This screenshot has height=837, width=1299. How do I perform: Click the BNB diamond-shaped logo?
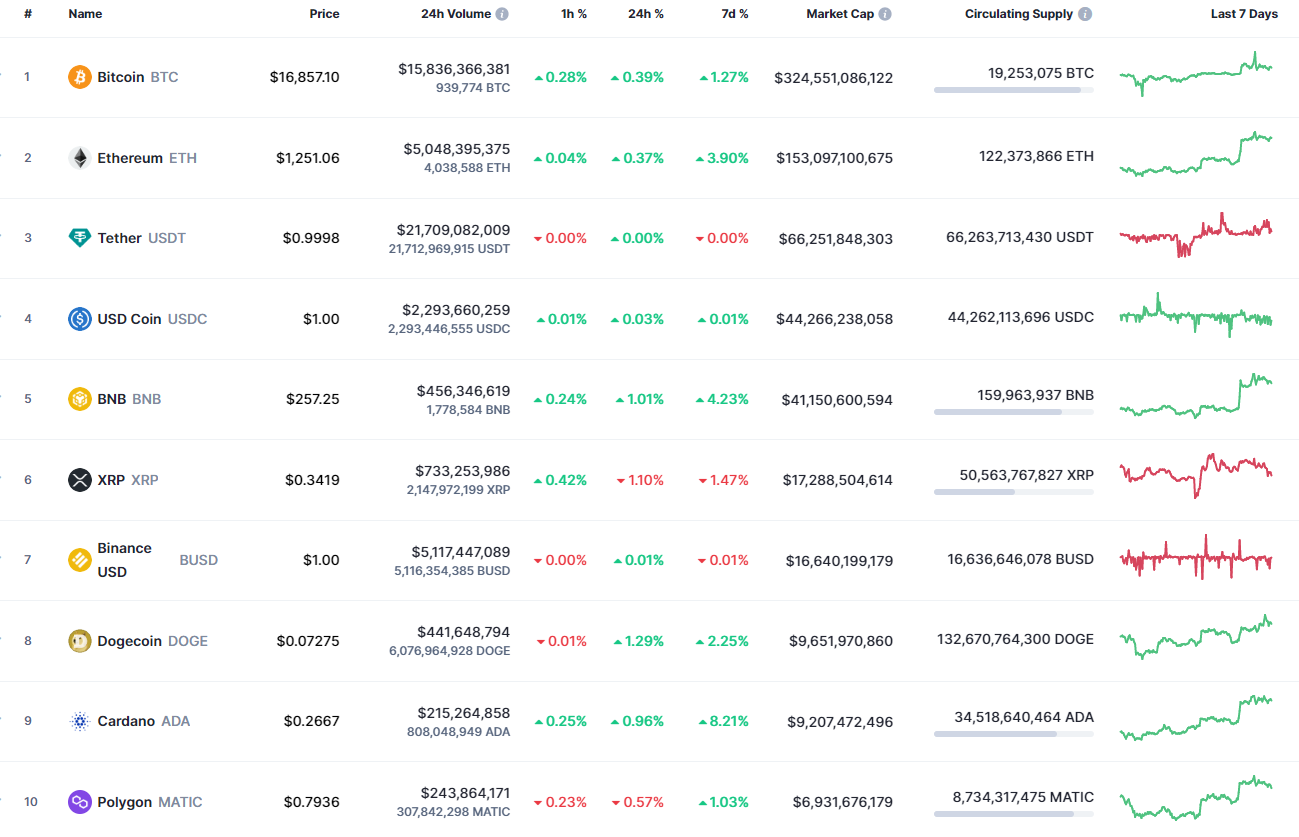coord(80,398)
